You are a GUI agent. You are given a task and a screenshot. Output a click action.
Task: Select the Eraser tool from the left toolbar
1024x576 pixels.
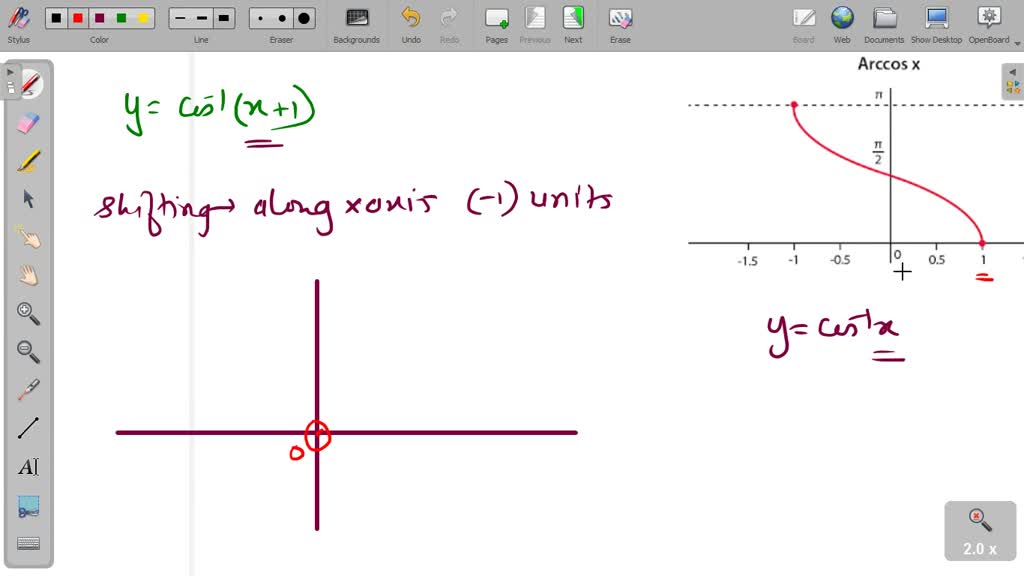(28, 122)
